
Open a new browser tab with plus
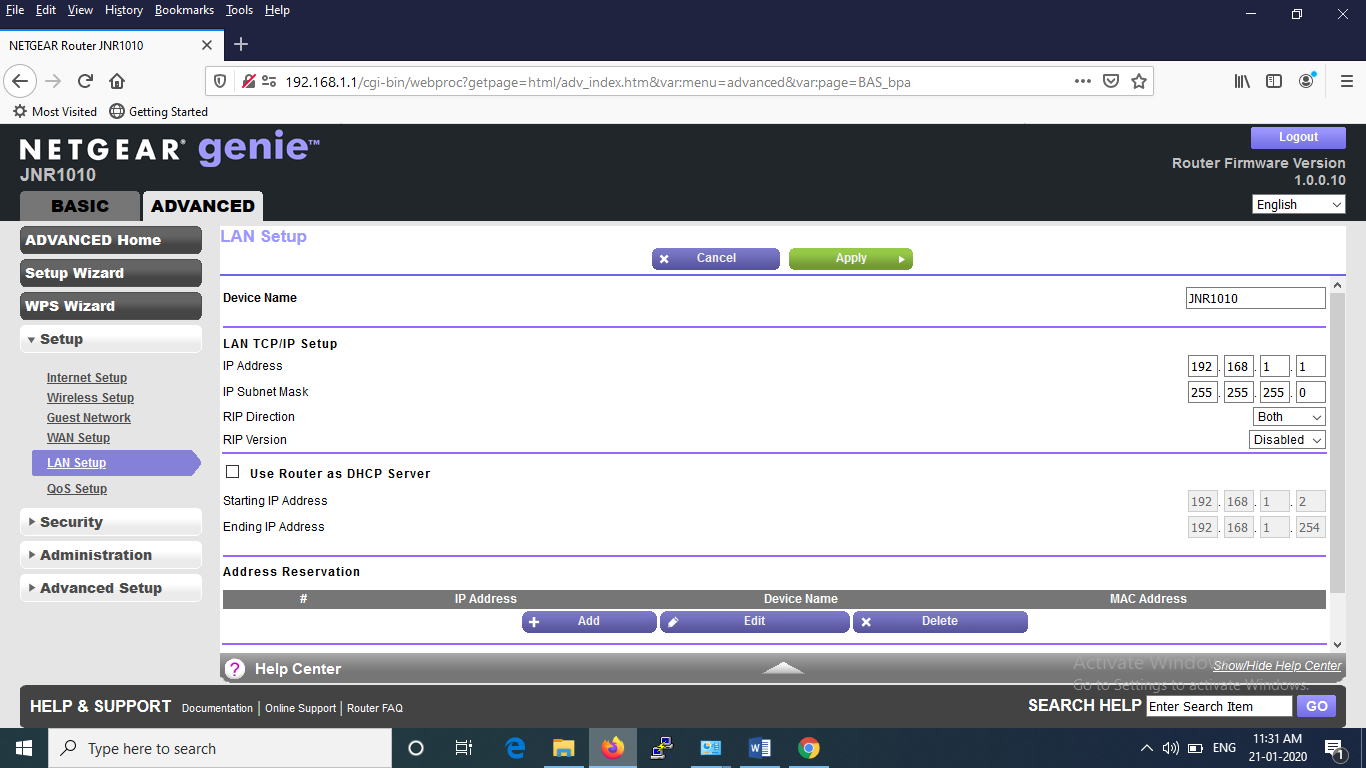(x=241, y=44)
